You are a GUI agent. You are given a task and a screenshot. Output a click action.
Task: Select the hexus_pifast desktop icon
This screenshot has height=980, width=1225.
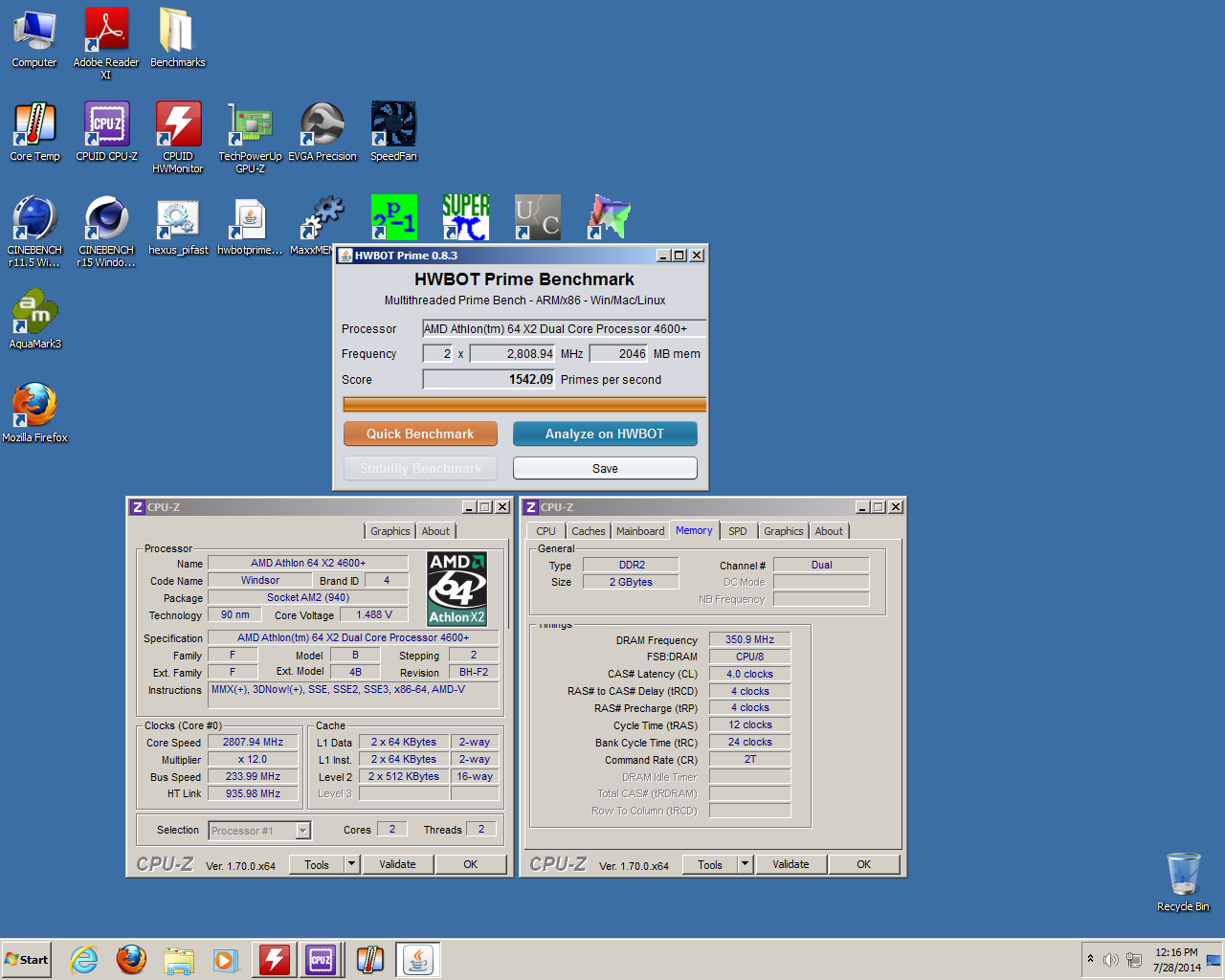178,226
